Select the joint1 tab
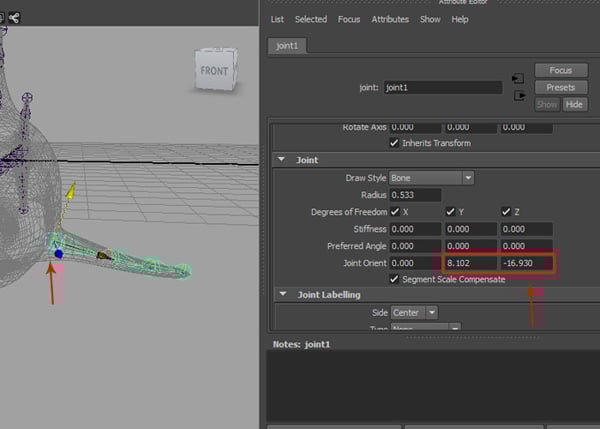The height and width of the screenshot is (429, 600). pyautogui.click(x=287, y=46)
